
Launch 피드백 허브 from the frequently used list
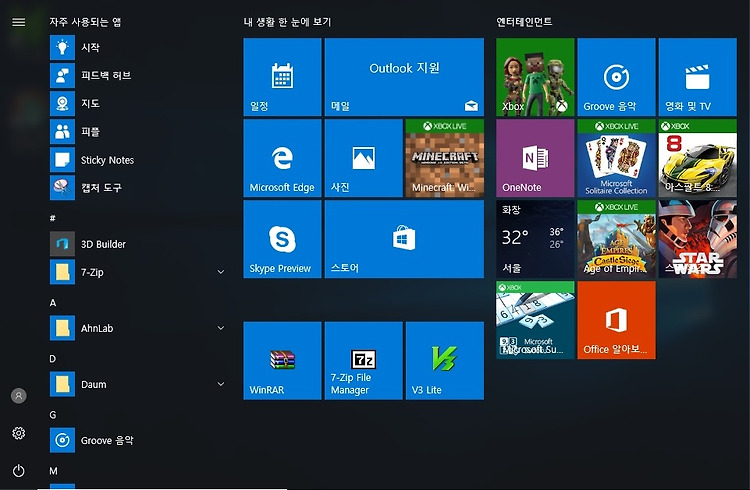tap(139, 76)
